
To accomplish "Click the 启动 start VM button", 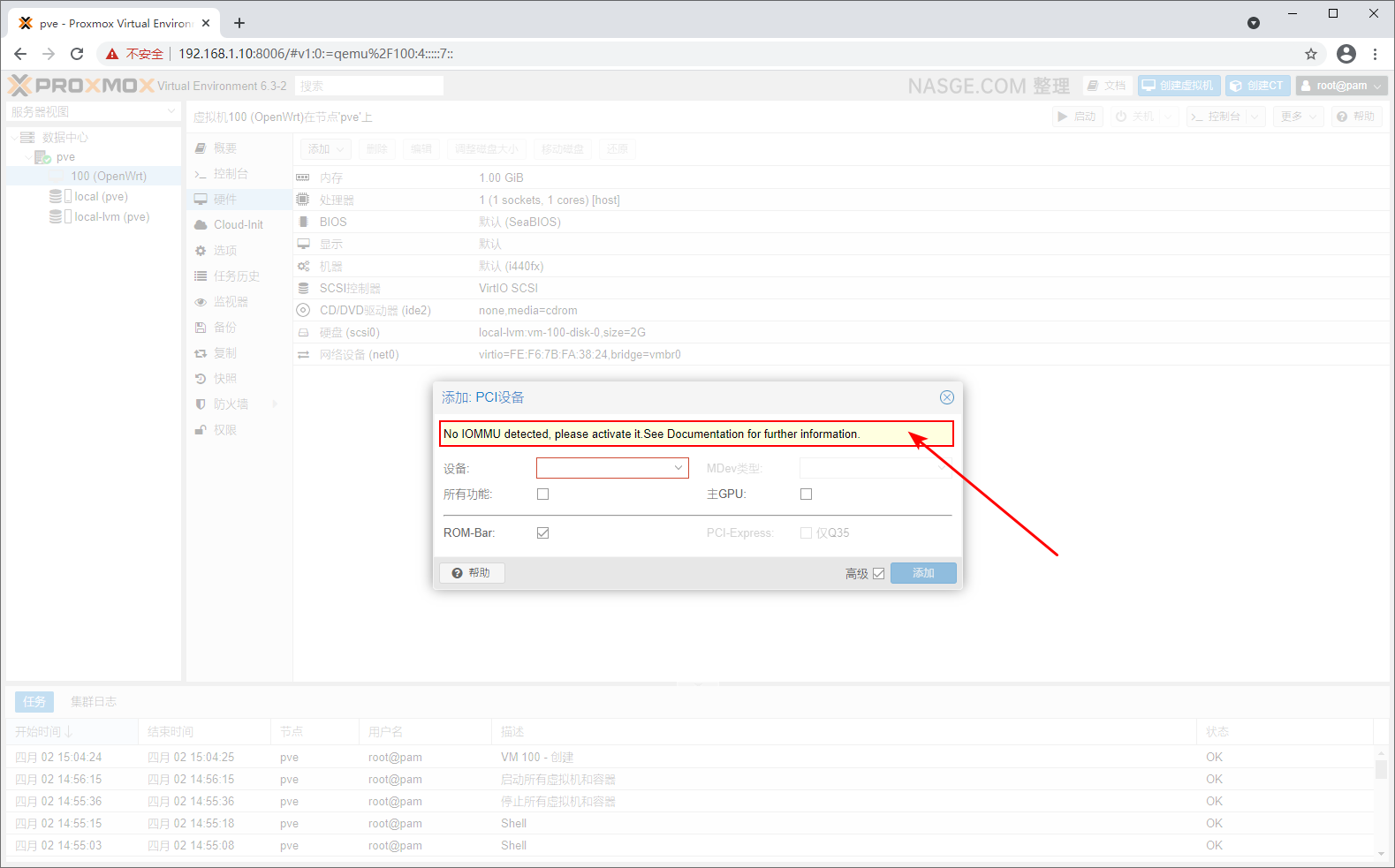I will [x=1077, y=117].
